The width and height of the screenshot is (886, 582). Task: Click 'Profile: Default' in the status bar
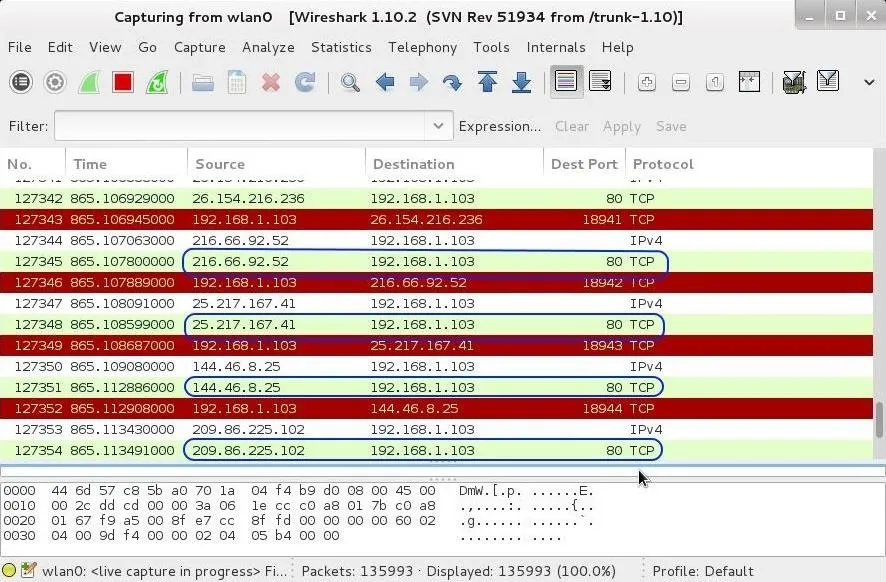point(703,571)
